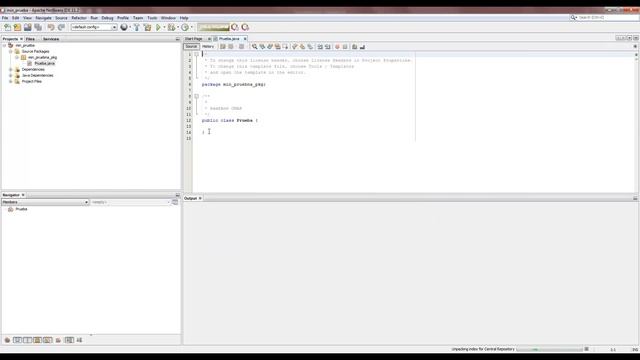Open the Members dropdown in Navigator
Screen dimensions: 640x360
click(x=45, y=202)
